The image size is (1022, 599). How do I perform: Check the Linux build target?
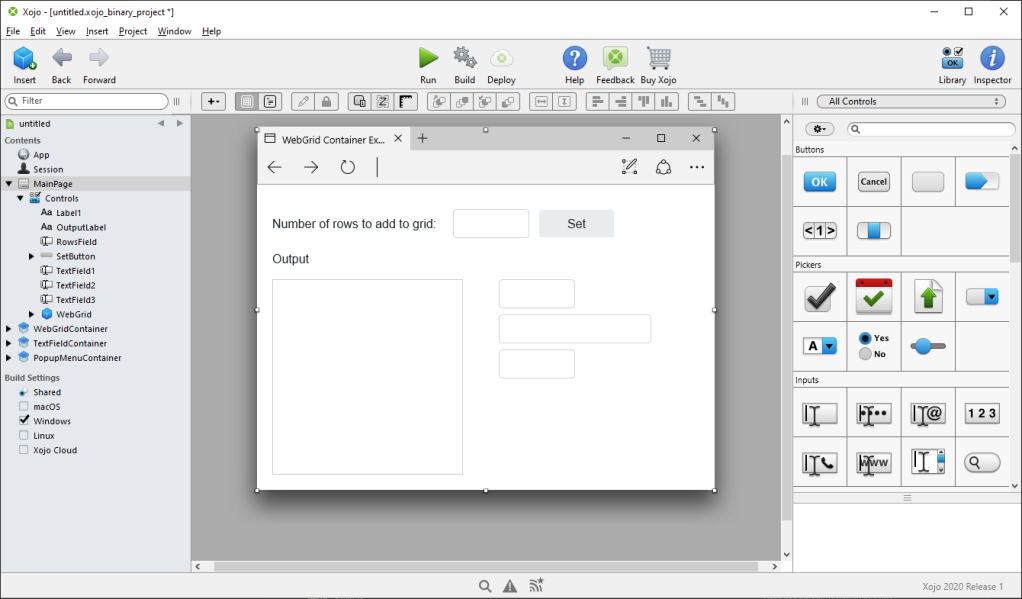coord(26,435)
